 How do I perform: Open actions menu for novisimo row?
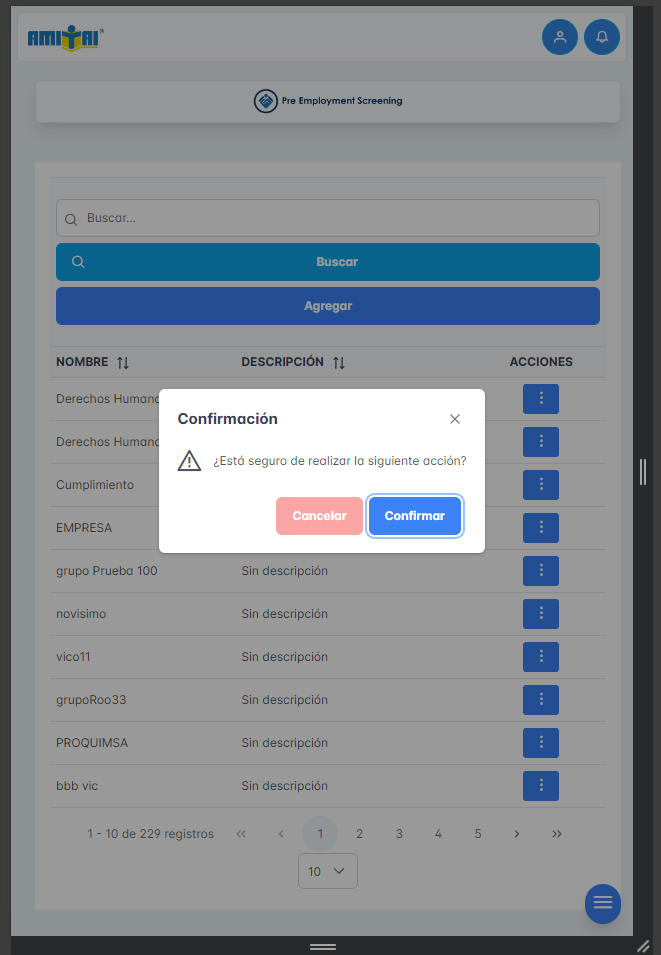coord(540,614)
